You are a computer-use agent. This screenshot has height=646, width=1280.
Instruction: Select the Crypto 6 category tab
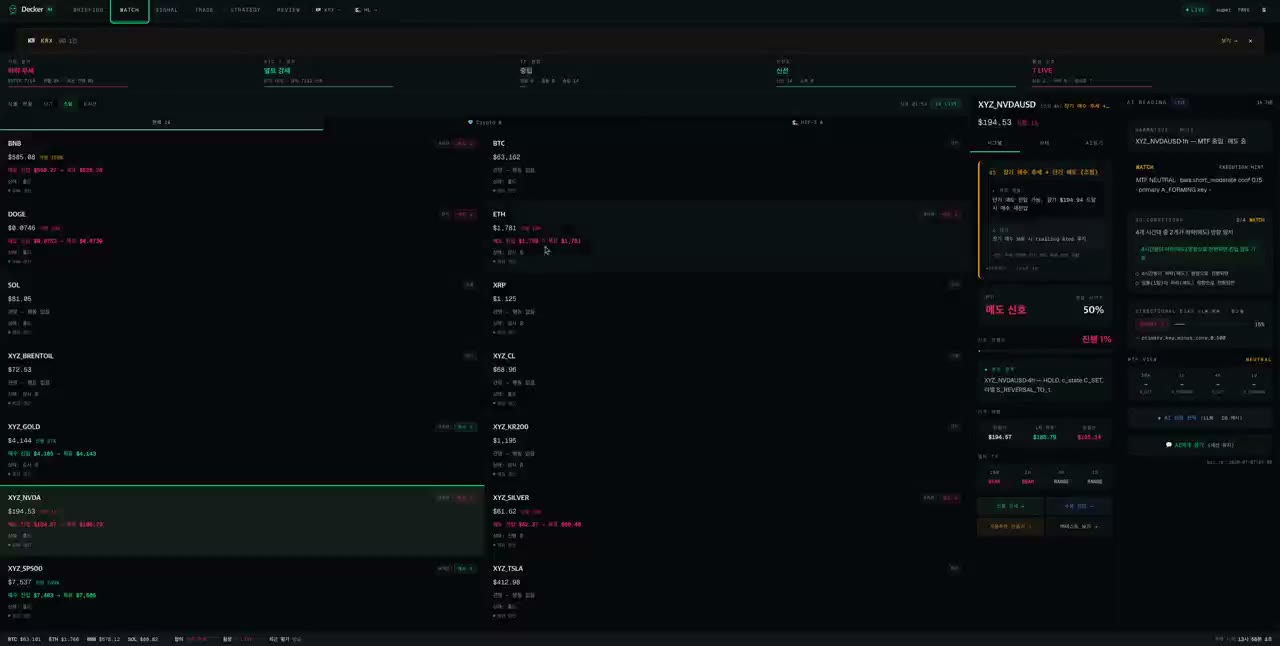click(484, 122)
